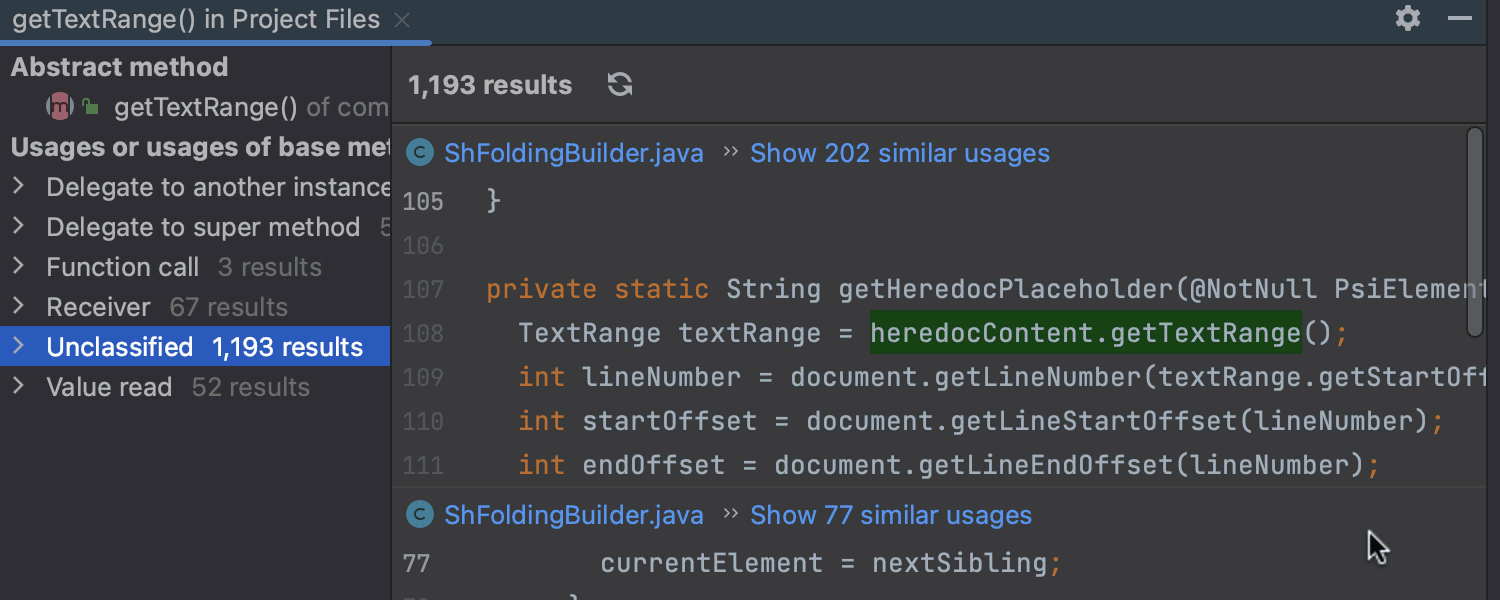Image resolution: width=1500 pixels, height=600 pixels.
Task: Click the method icon beside getTextRange()
Action: point(61,107)
